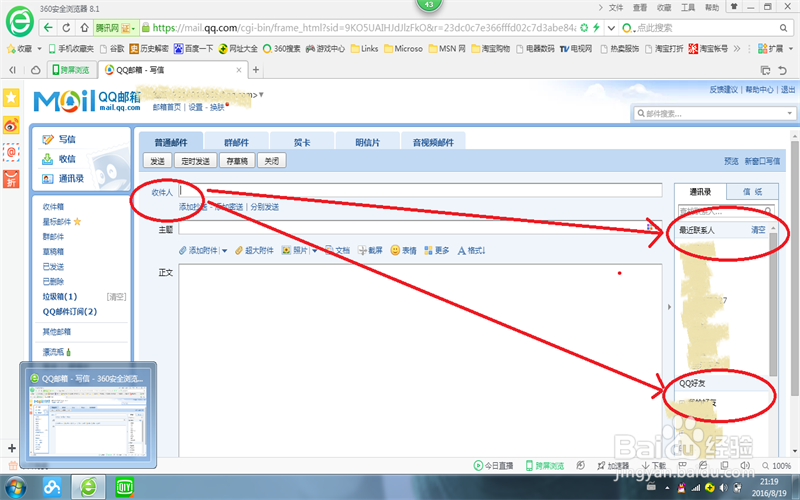
Task: Click the browser back arrow button
Action: [48, 28]
